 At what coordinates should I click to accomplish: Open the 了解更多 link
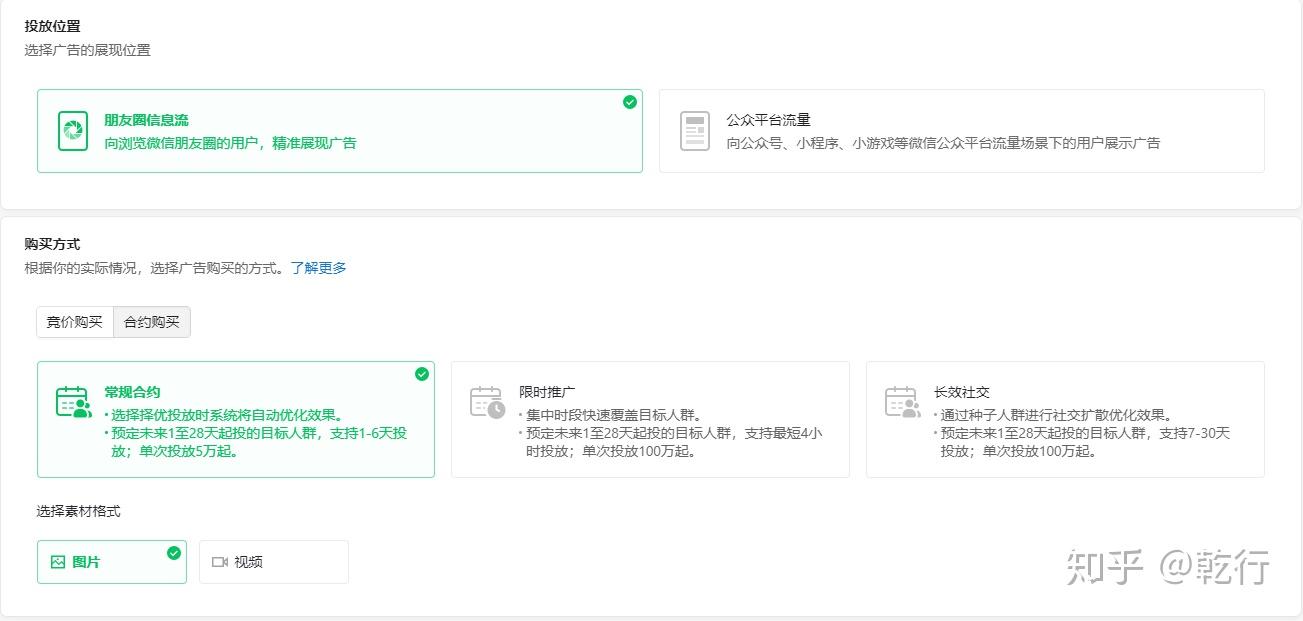click(x=319, y=268)
